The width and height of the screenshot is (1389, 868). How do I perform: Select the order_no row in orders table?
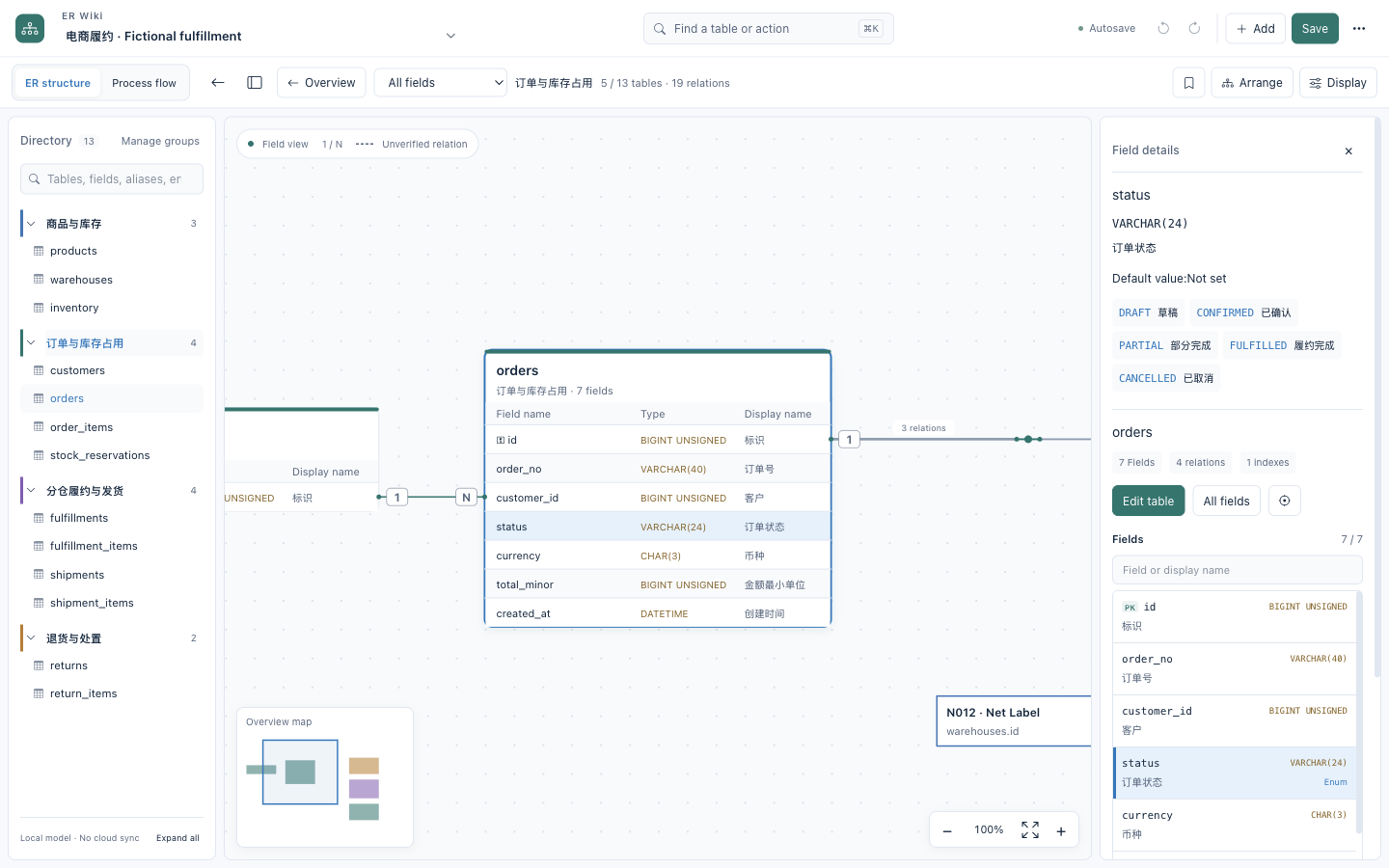pos(657,469)
